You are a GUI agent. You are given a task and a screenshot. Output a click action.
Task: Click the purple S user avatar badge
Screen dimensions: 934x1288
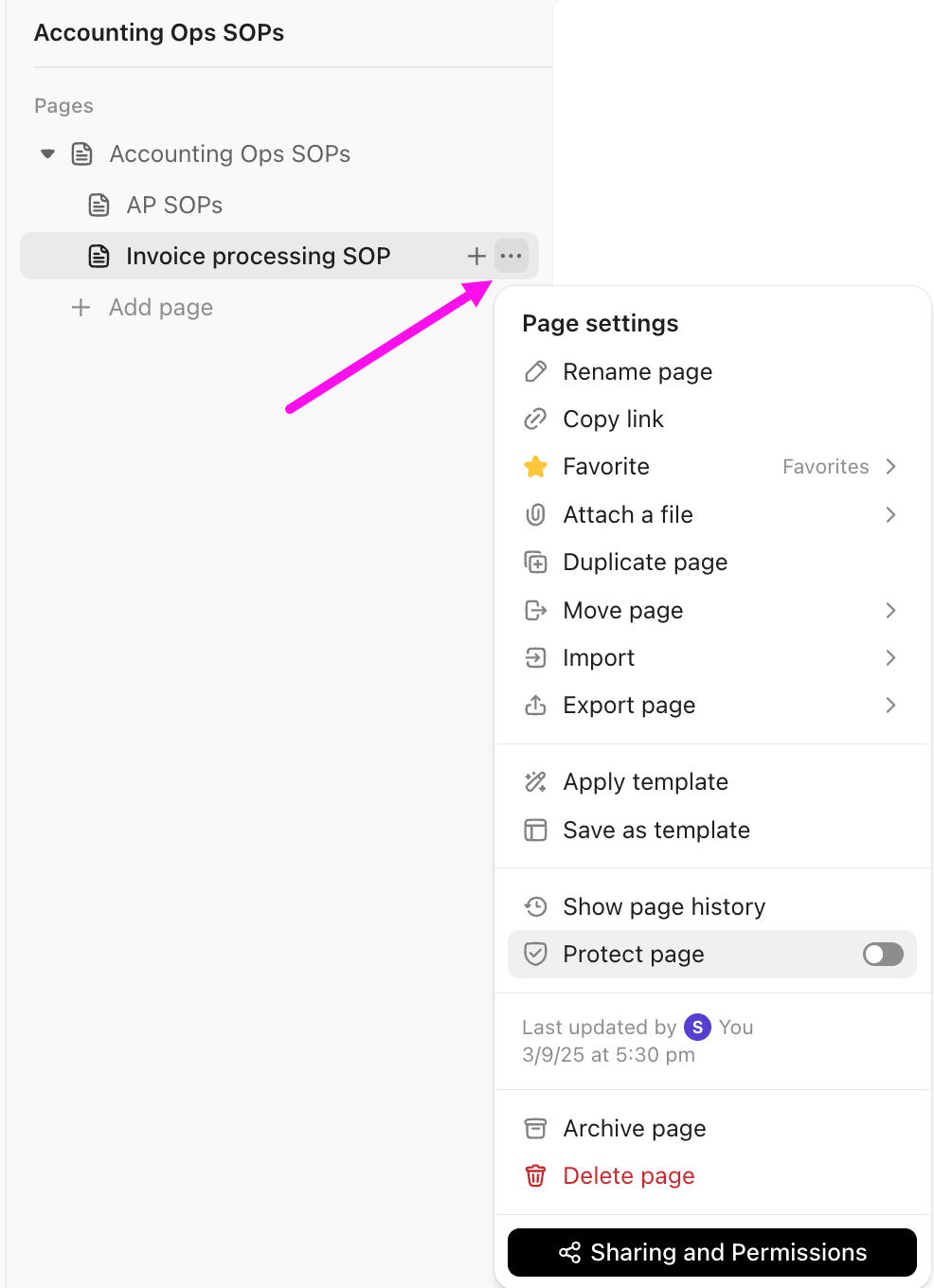697,1027
